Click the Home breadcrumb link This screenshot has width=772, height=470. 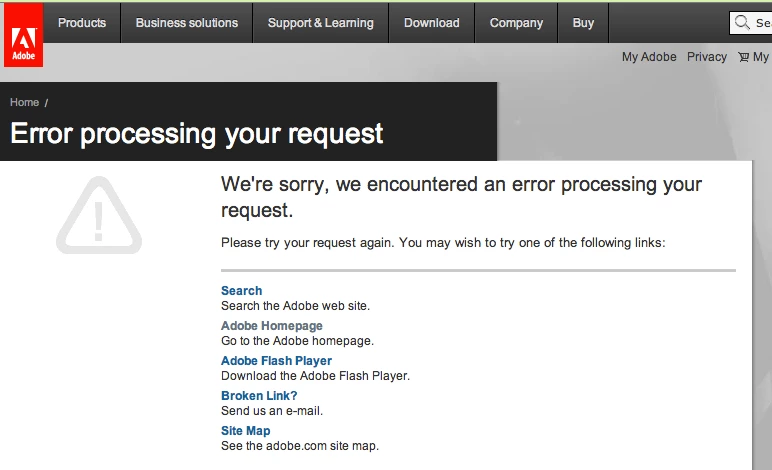[x=25, y=102]
